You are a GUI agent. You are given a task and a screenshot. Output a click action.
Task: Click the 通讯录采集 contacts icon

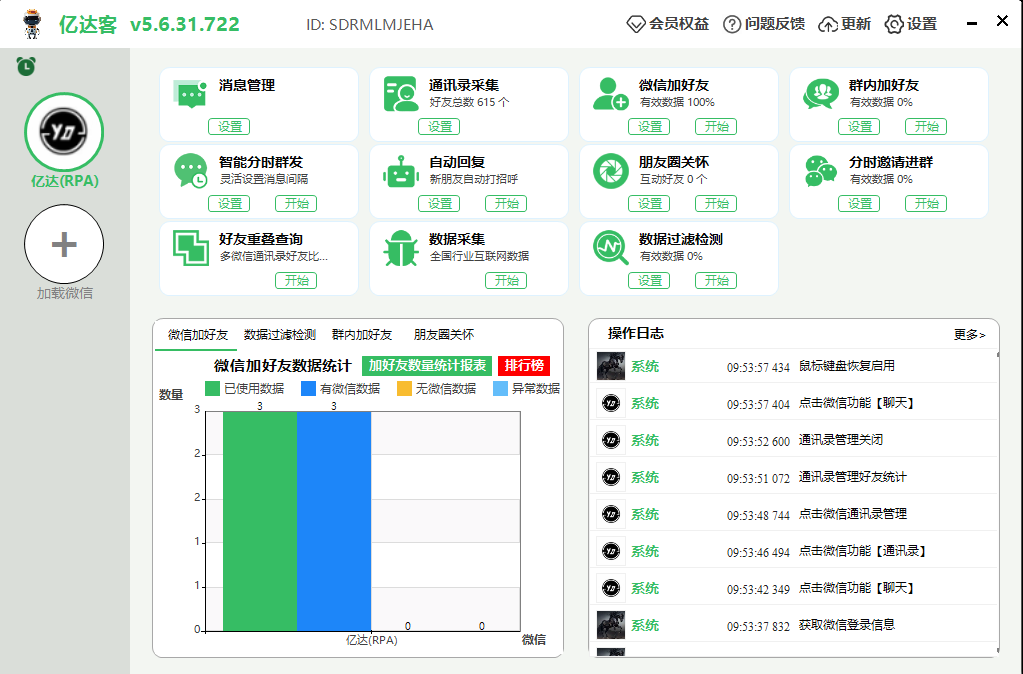tap(400, 95)
